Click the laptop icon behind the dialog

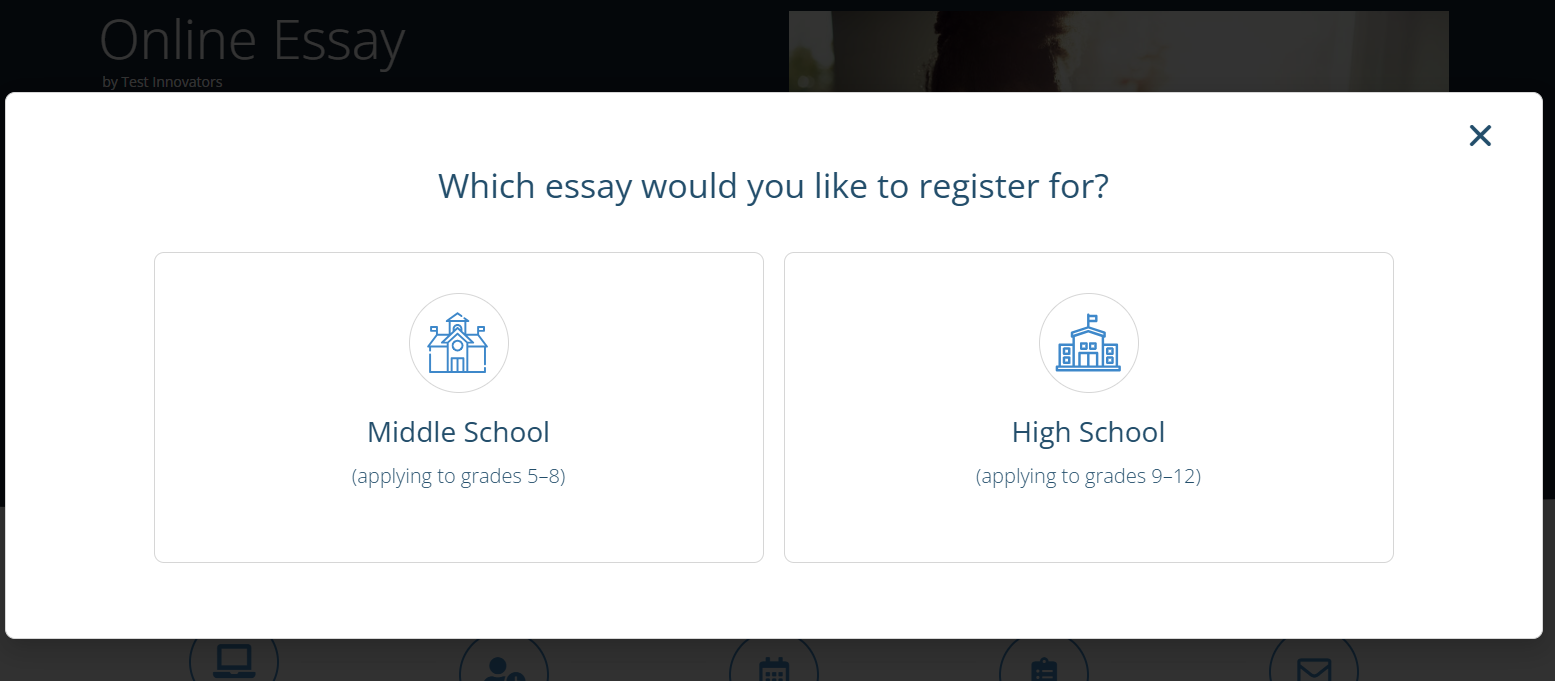click(234, 660)
